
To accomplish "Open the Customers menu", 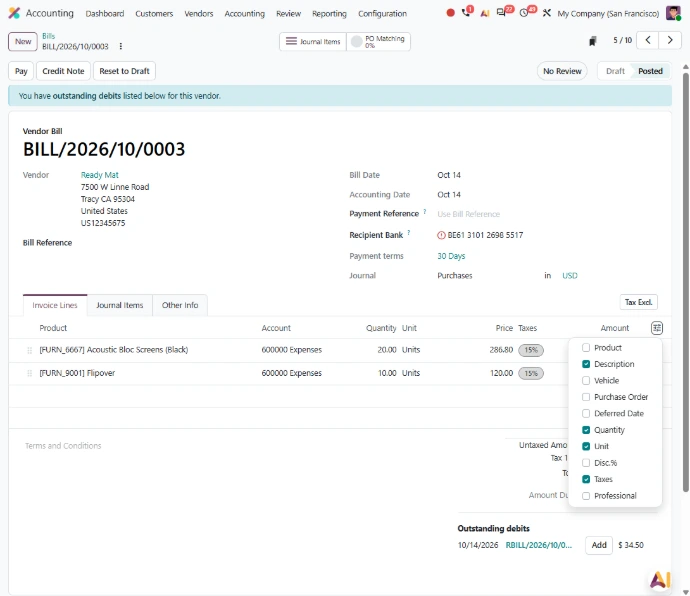I will (x=154, y=14).
